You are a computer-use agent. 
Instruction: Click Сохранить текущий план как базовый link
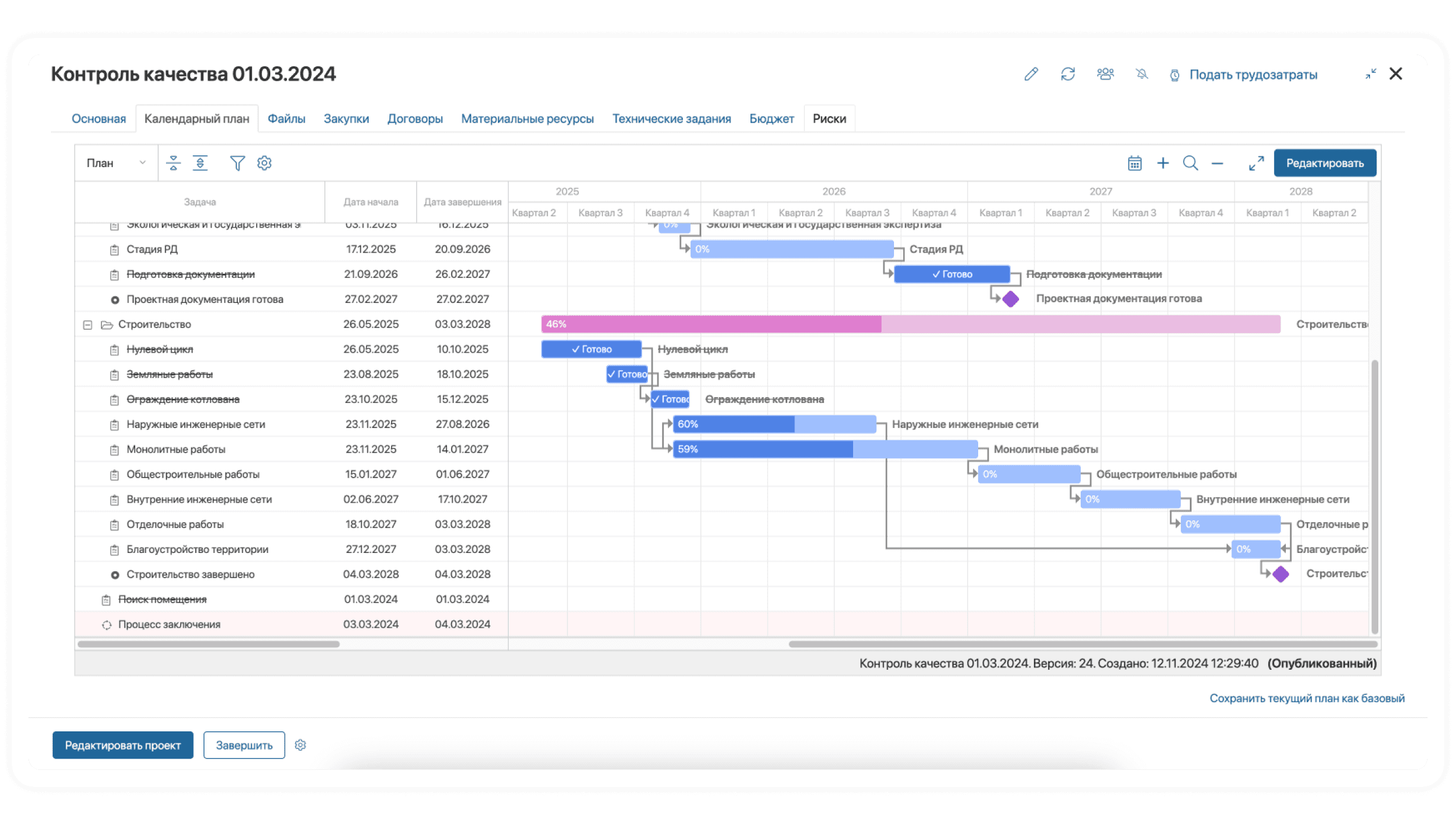coord(1307,698)
